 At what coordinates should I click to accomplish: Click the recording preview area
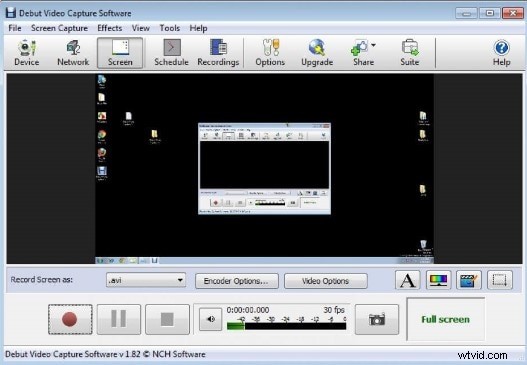[x=264, y=168]
